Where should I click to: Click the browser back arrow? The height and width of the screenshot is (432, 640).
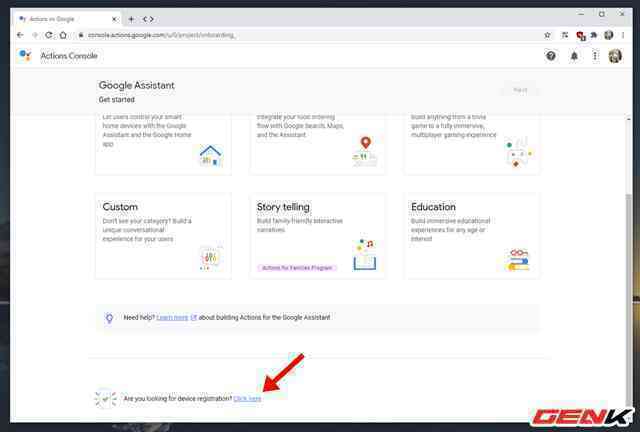tap(20, 35)
